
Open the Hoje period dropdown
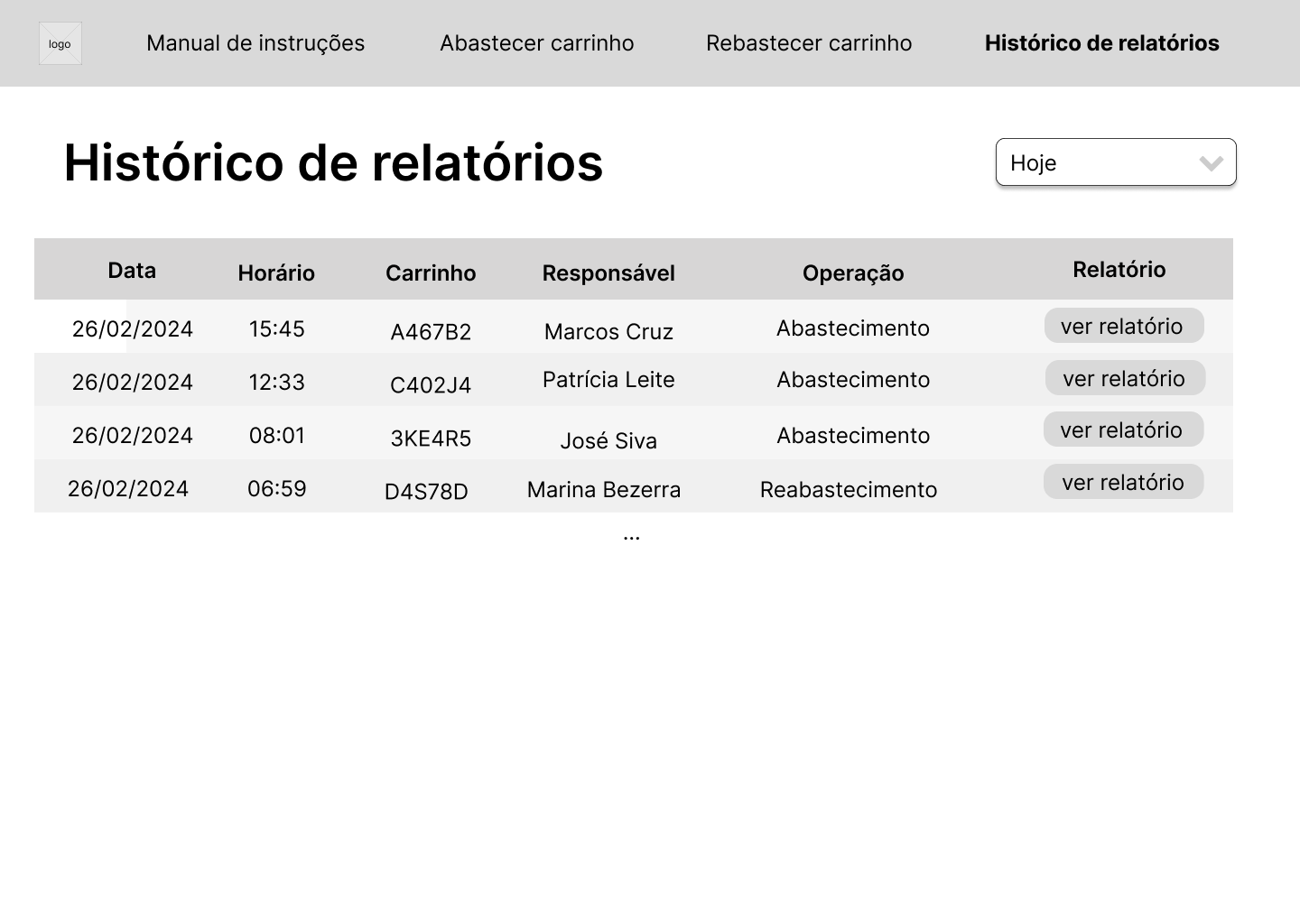(x=1116, y=162)
